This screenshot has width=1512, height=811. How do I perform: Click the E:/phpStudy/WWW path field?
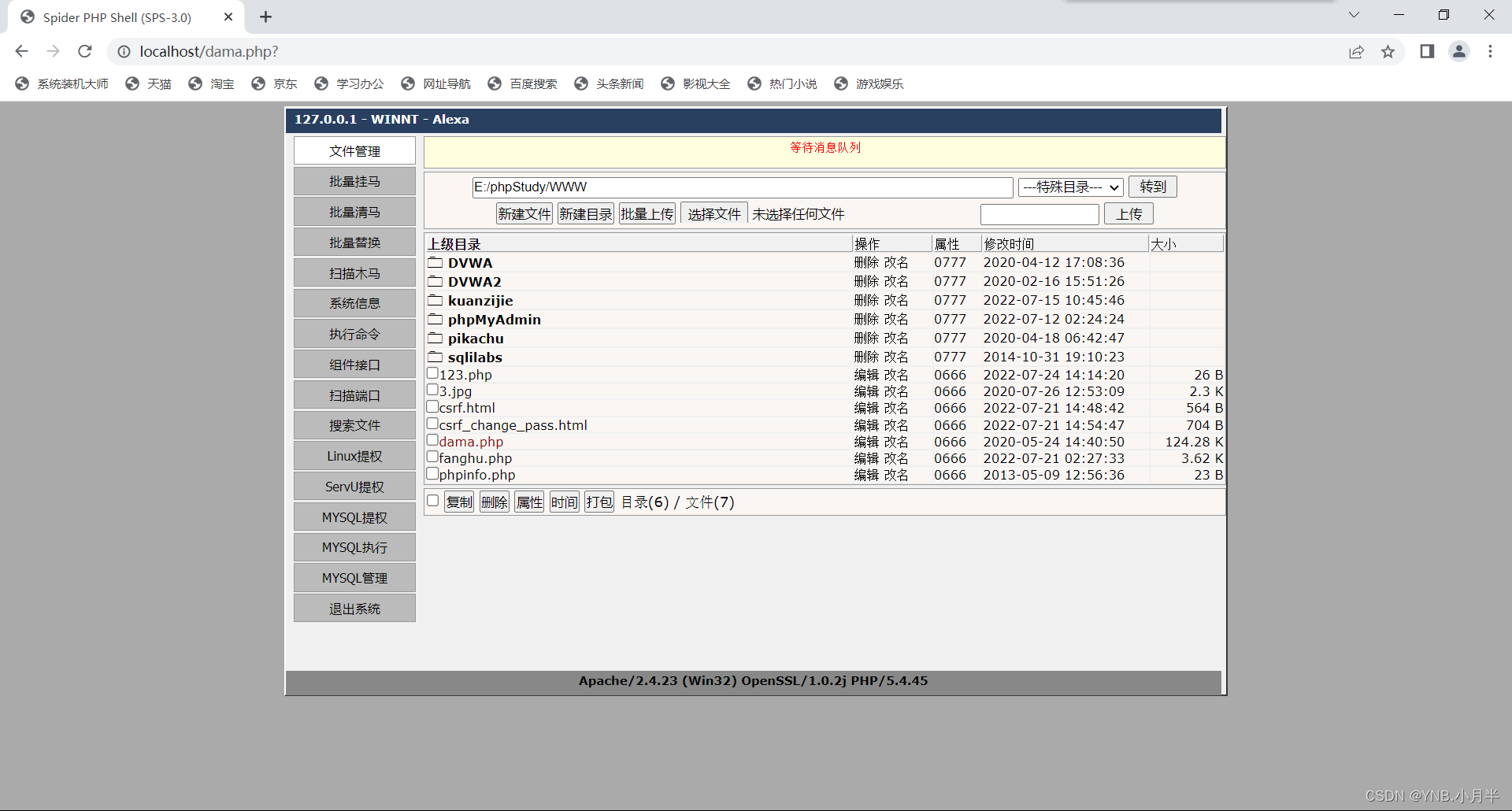(743, 187)
